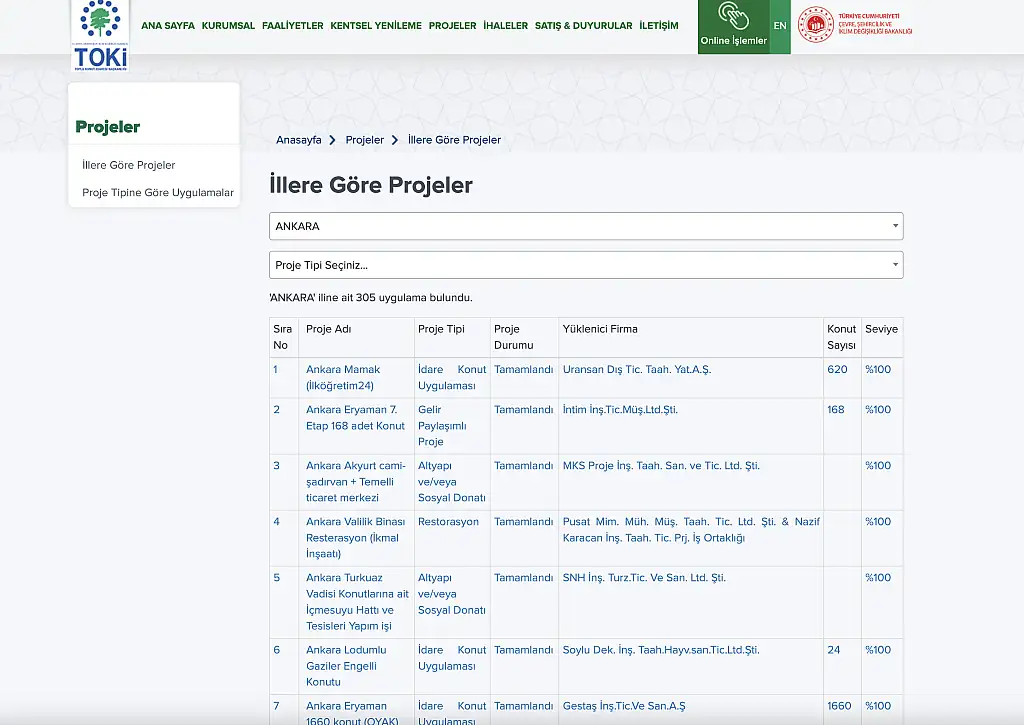This screenshot has height=725, width=1024.
Task: Open the İLETİŞİM menu
Action: (659, 25)
